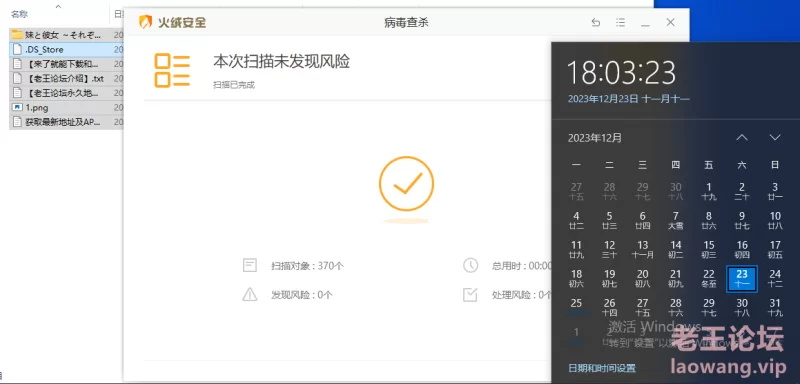This screenshot has height=384, width=800.
Task: Click the orange checkmark circle
Action: (406, 184)
